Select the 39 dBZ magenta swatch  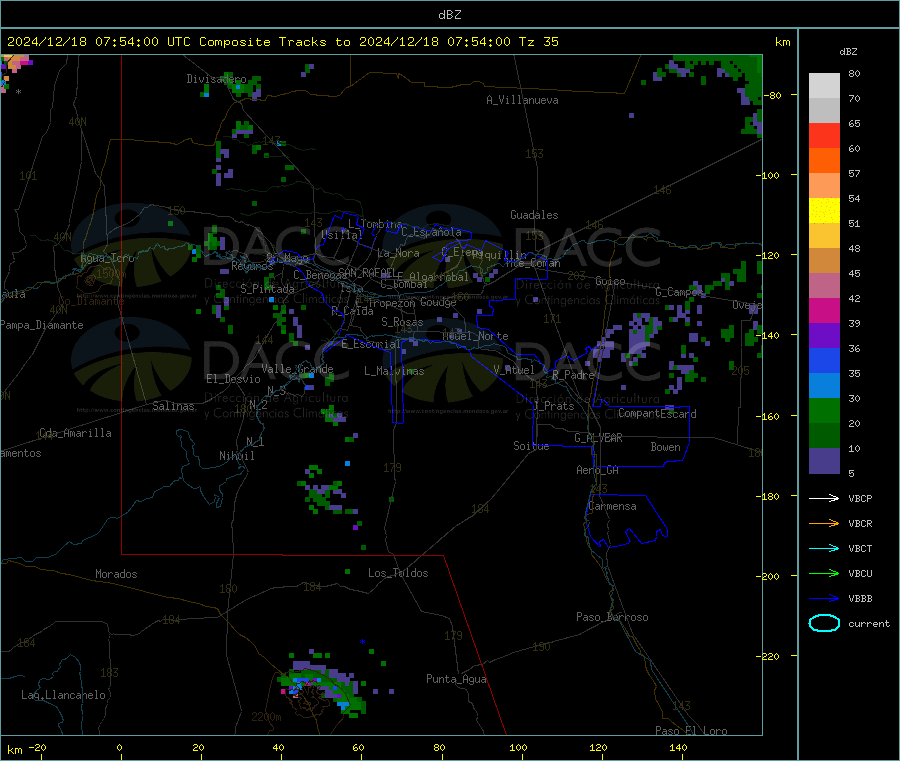point(824,310)
